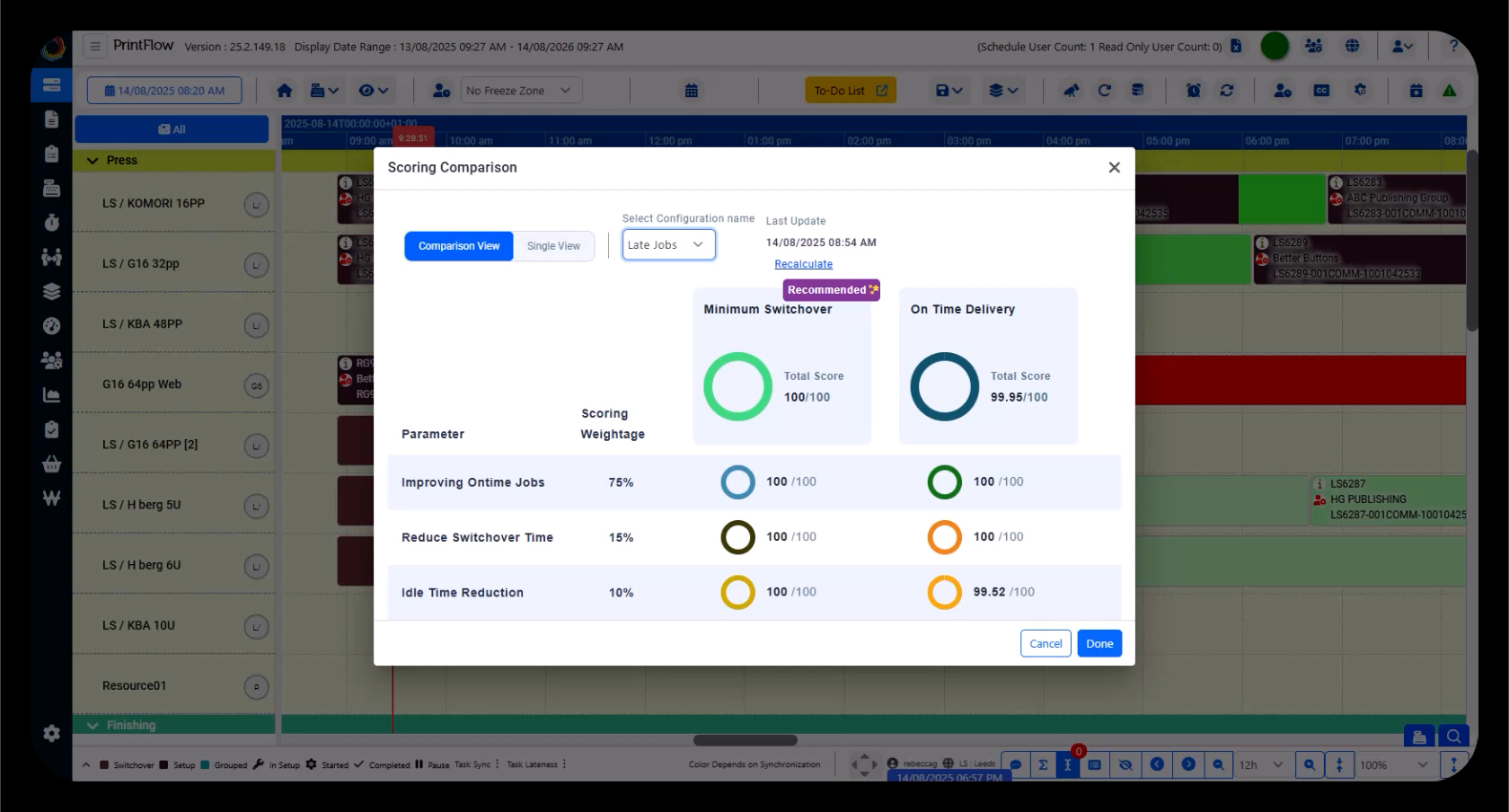Click the pin icon in the toolbar
The width and height of the screenshot is (1509, 812).
click(x=1071, y=90)
